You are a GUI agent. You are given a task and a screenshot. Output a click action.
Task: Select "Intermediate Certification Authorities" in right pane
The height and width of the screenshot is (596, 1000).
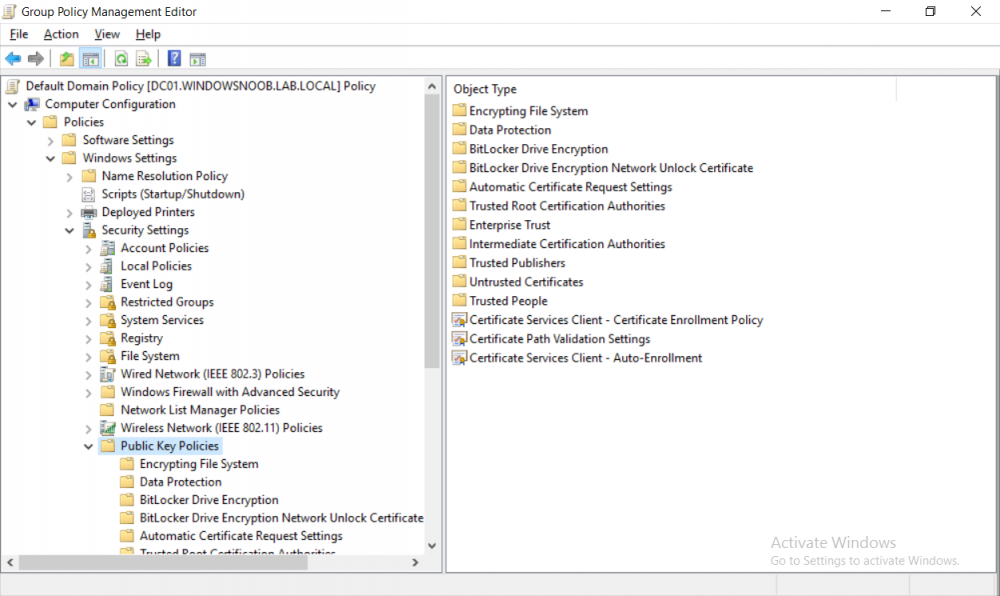click(567, 244)
